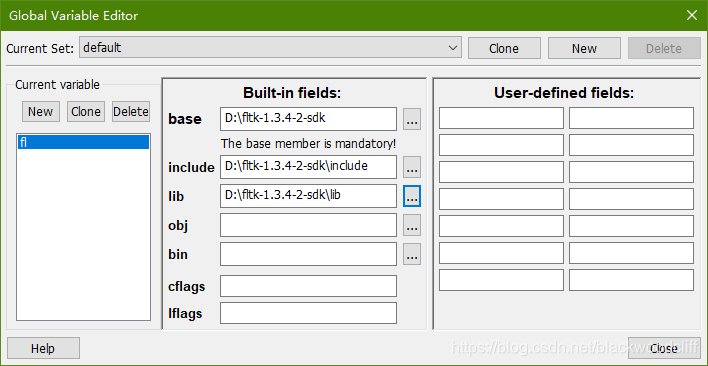The height and width of the screenshot is (366, 708).
Task: Browse for the include directory
Action: [412, 167]
